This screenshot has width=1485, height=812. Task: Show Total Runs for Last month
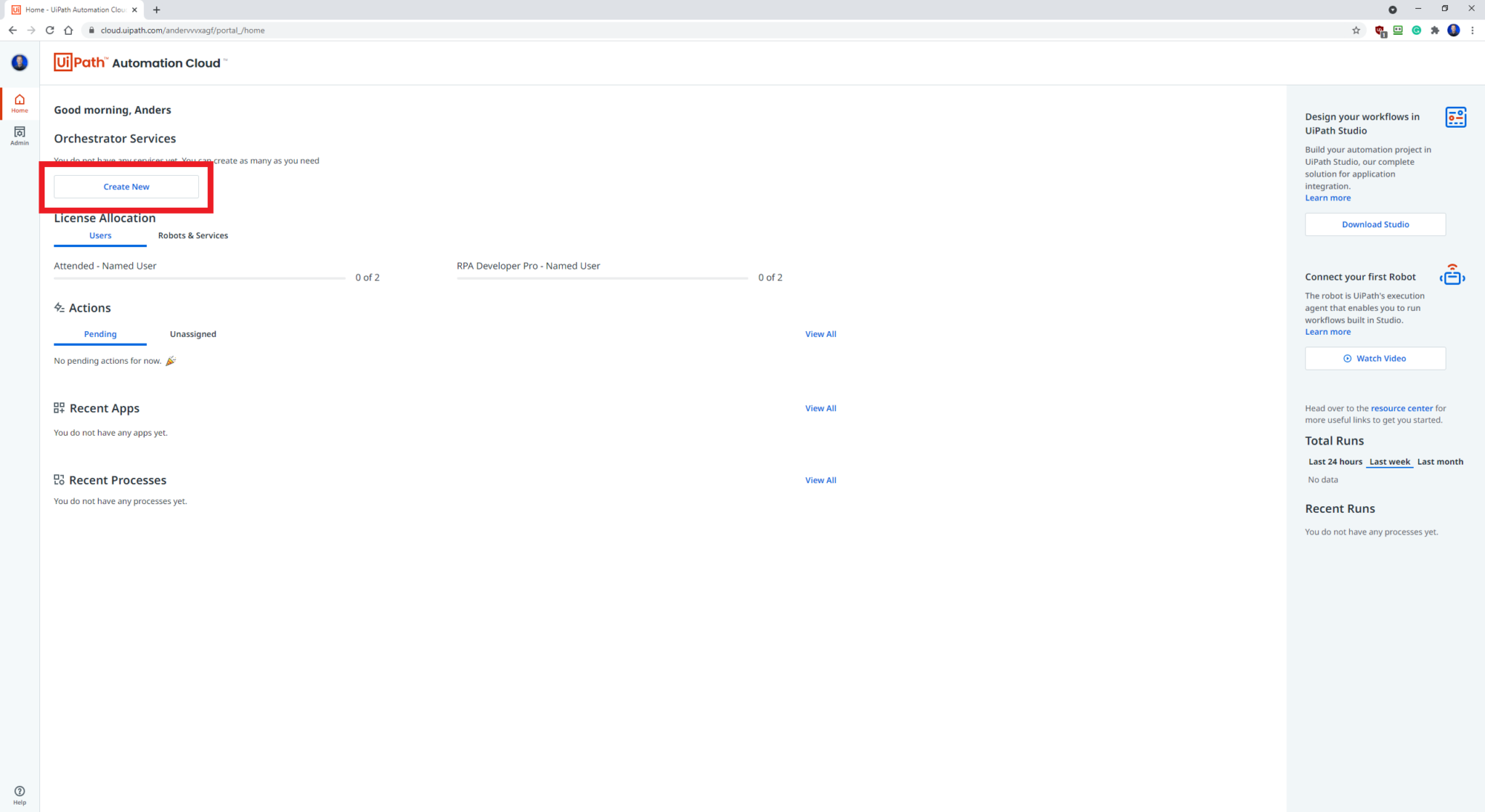(1440, 462)
